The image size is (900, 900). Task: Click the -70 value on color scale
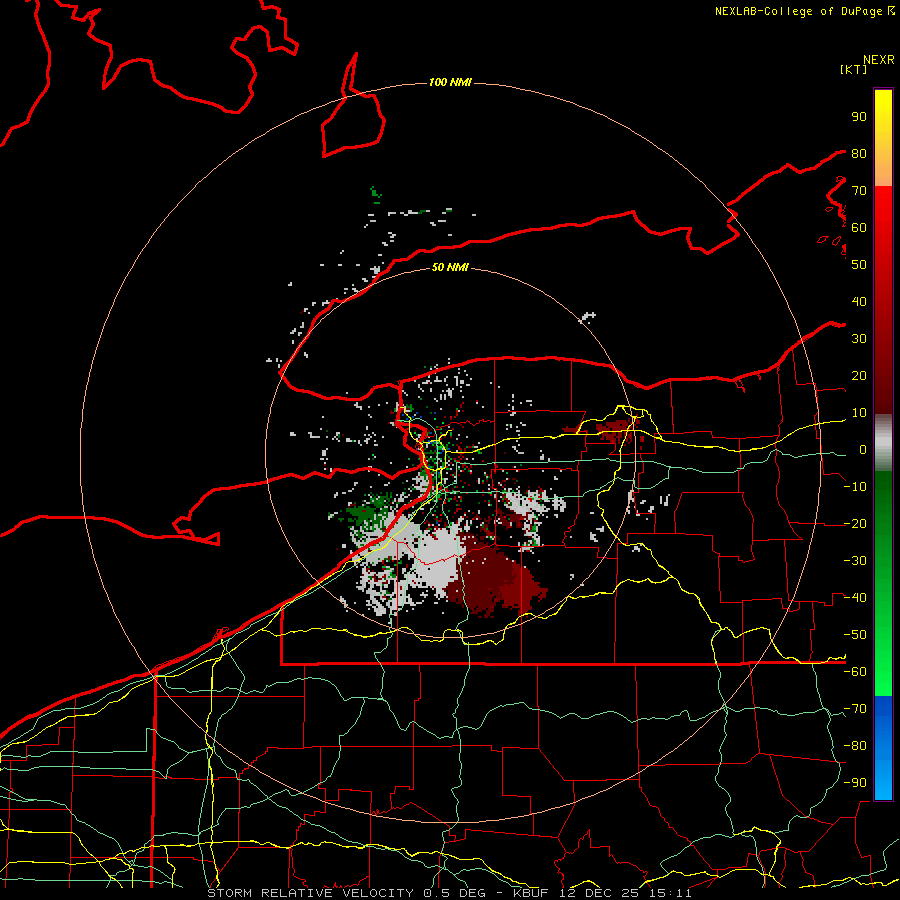pos(855,709)
